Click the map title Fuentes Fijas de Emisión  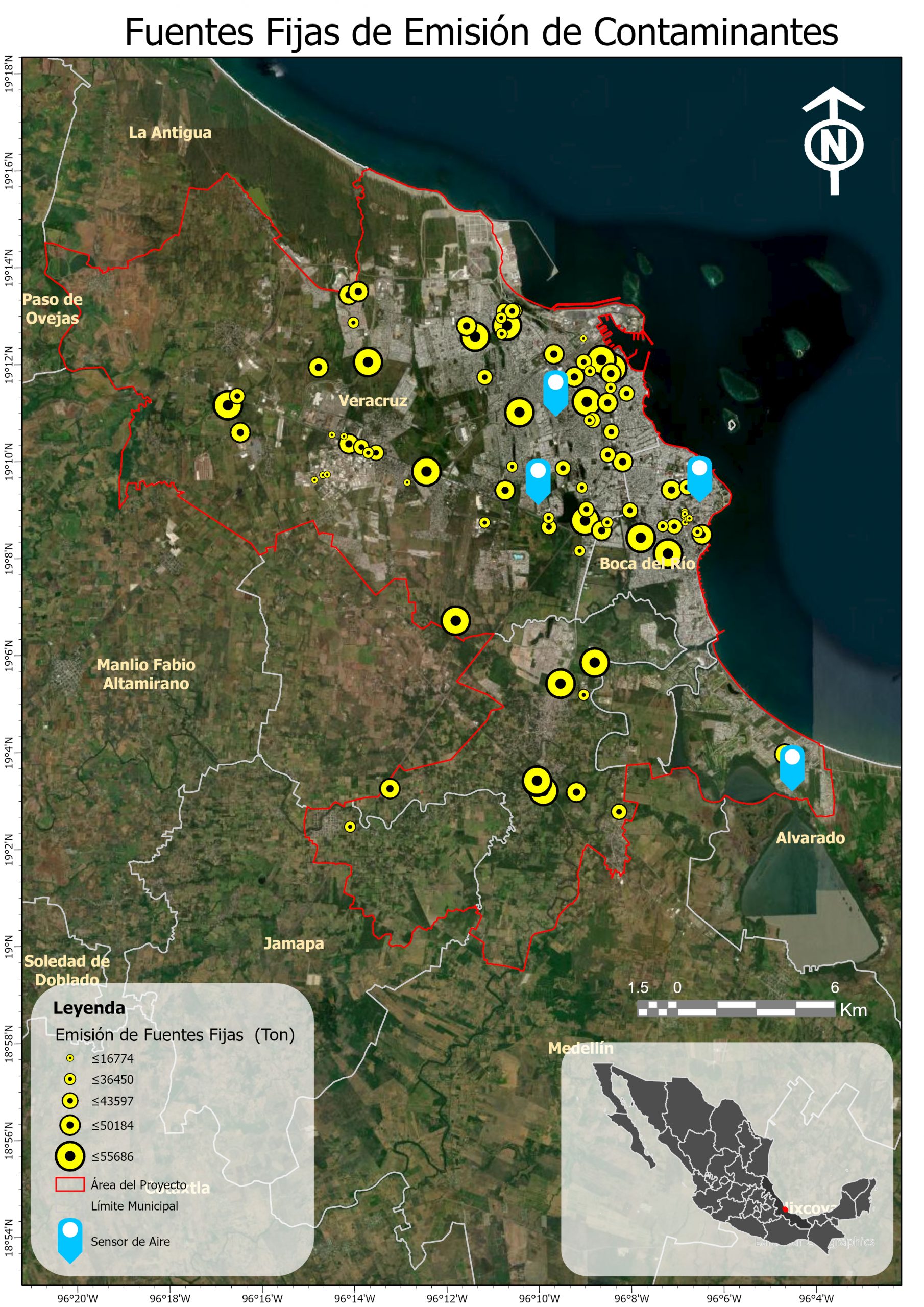(481, 32)
